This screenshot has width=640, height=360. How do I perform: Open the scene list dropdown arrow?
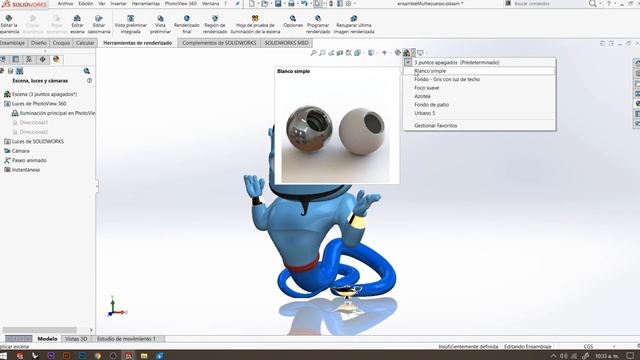[413, 53]
